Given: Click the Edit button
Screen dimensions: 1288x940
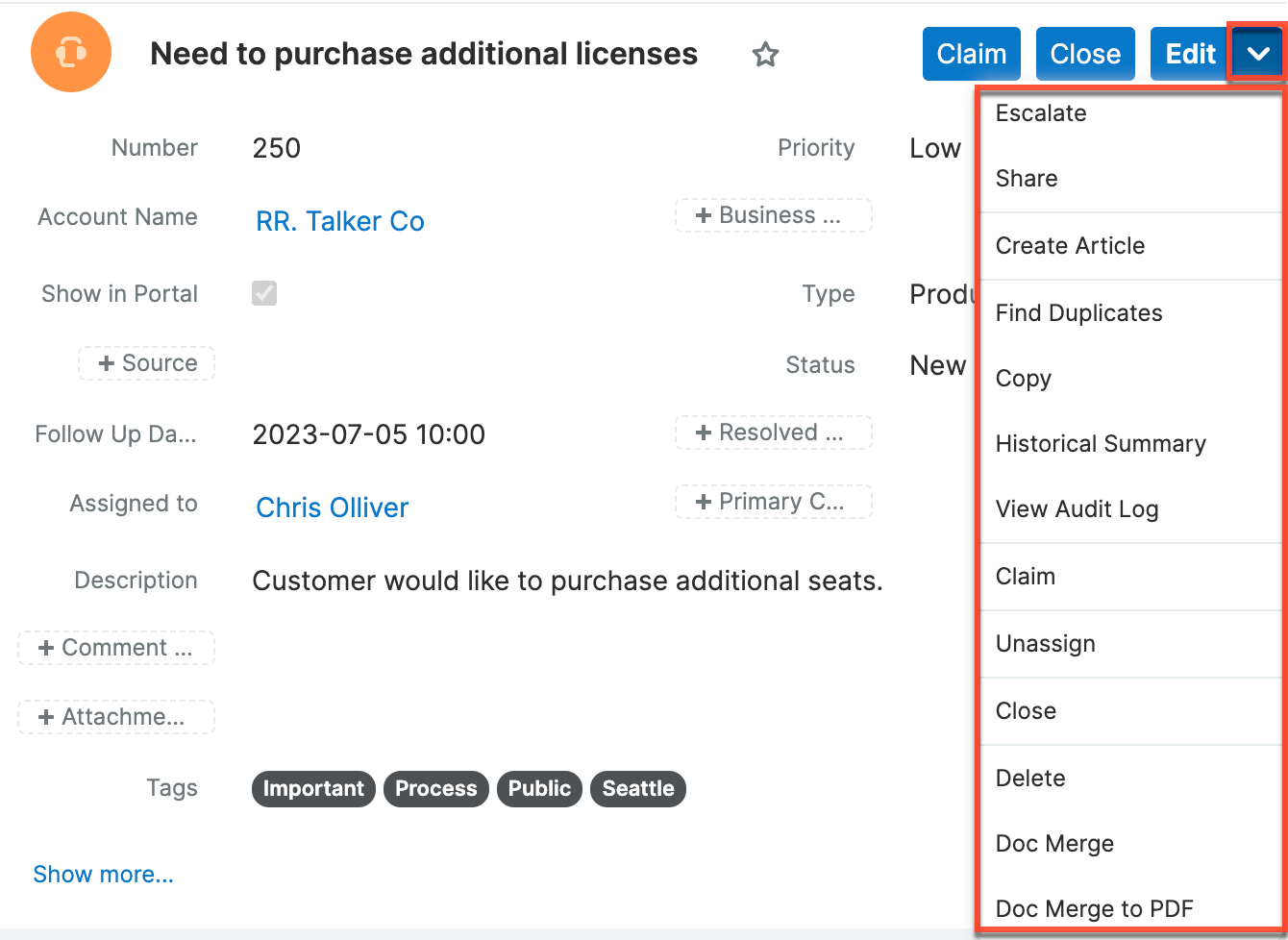Looking at the screenshot, I should (x=1190, y=54).
